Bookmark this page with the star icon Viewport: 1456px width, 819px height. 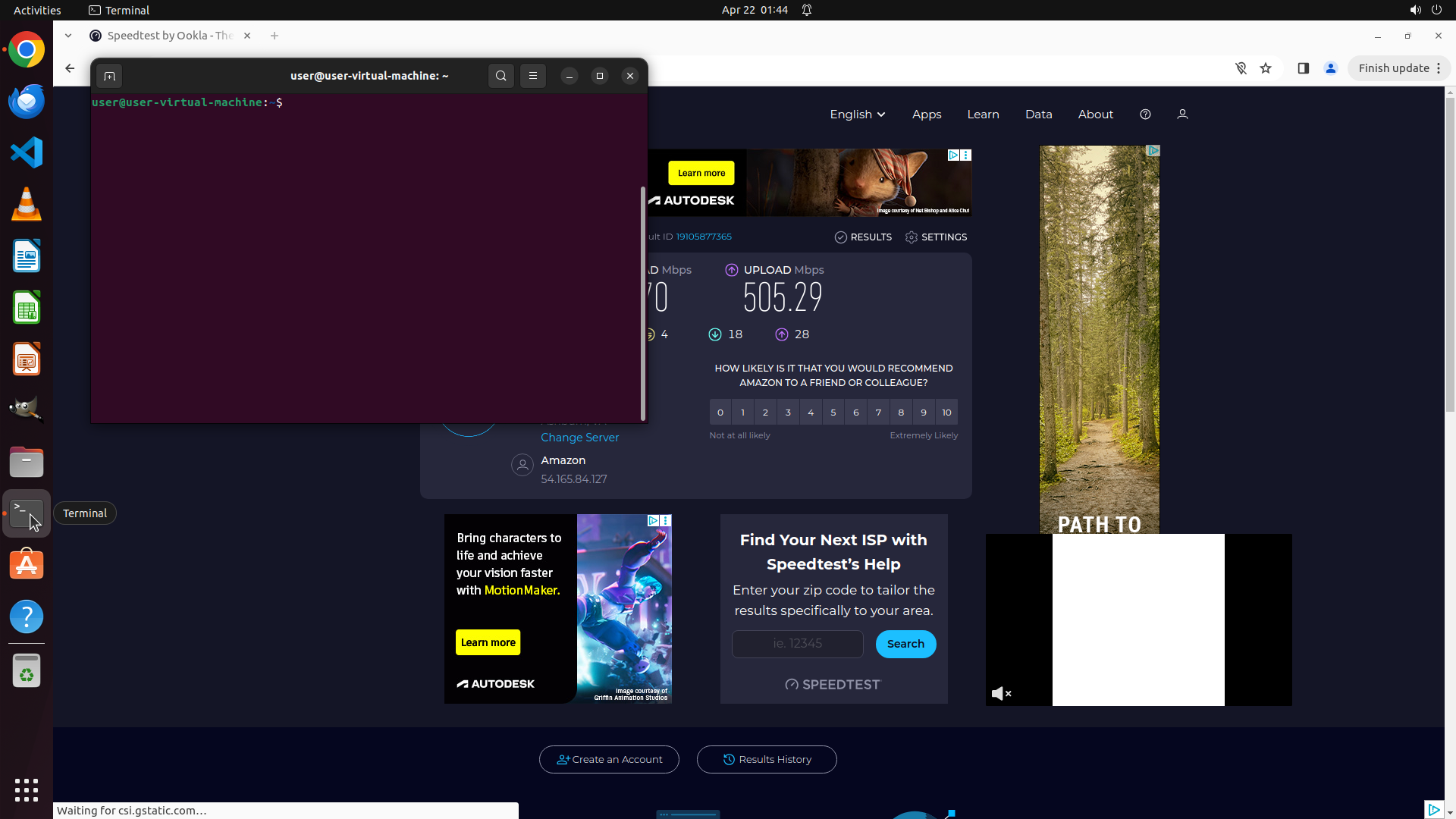tap(1266, 68)
